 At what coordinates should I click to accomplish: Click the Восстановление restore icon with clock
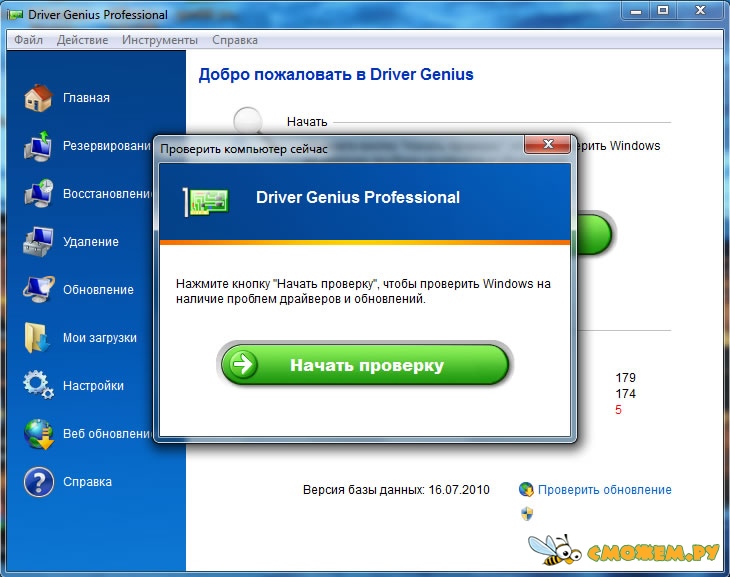[38, 194]
